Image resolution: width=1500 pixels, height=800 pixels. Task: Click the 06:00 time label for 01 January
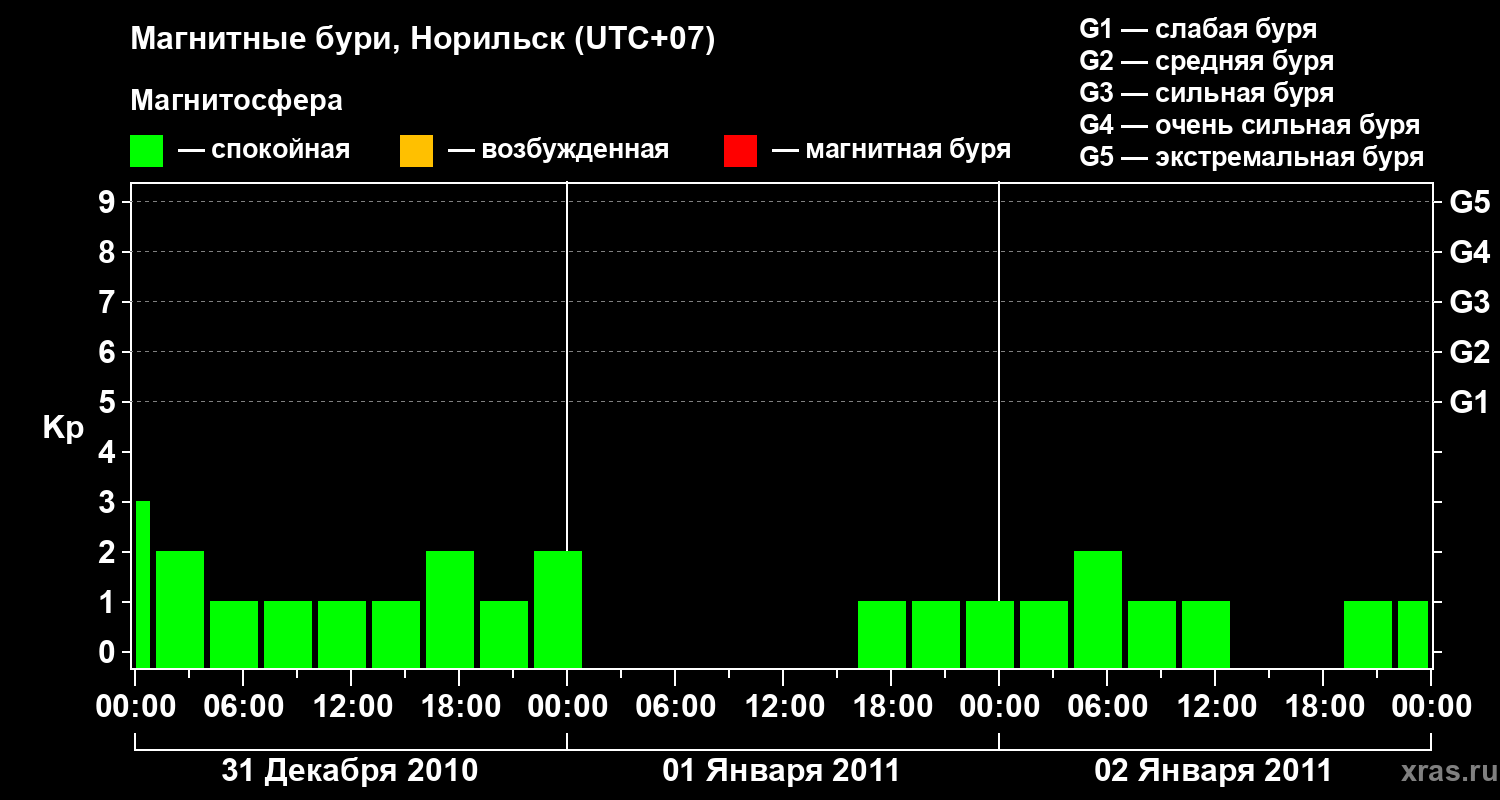(x=675, y=706)
